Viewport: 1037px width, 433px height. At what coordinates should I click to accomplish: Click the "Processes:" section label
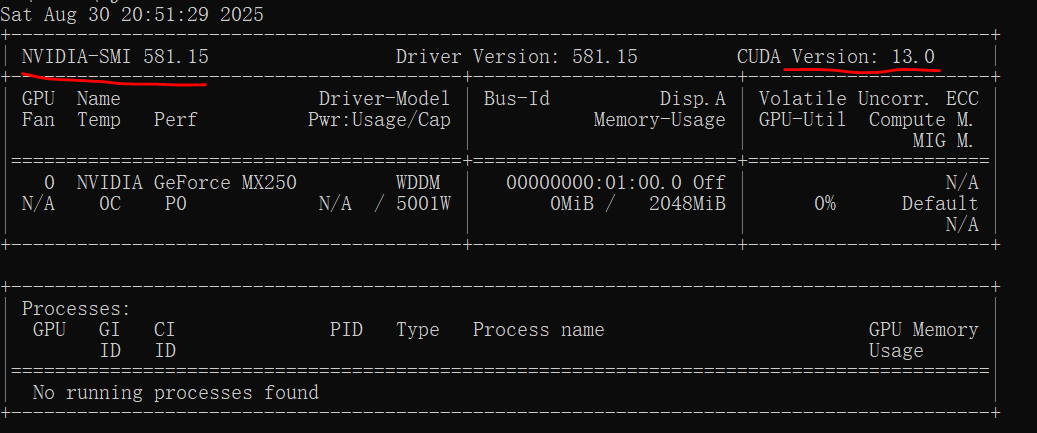(77, 309)
